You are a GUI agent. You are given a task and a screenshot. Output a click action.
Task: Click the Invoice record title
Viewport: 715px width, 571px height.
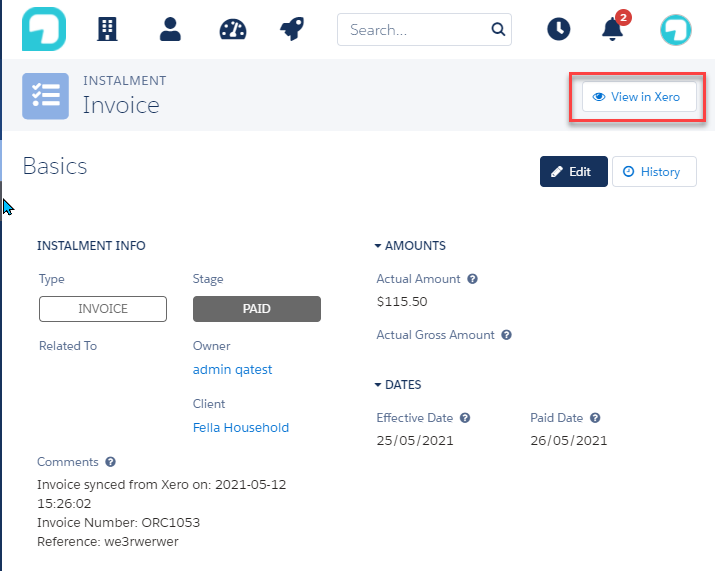[121, 105]
